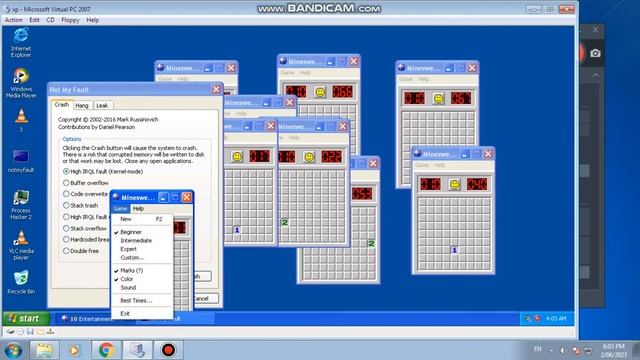Click smiley face in Minesweeper showing 040
The height and width of the screenshot is (360, 640).
[454, 184]
